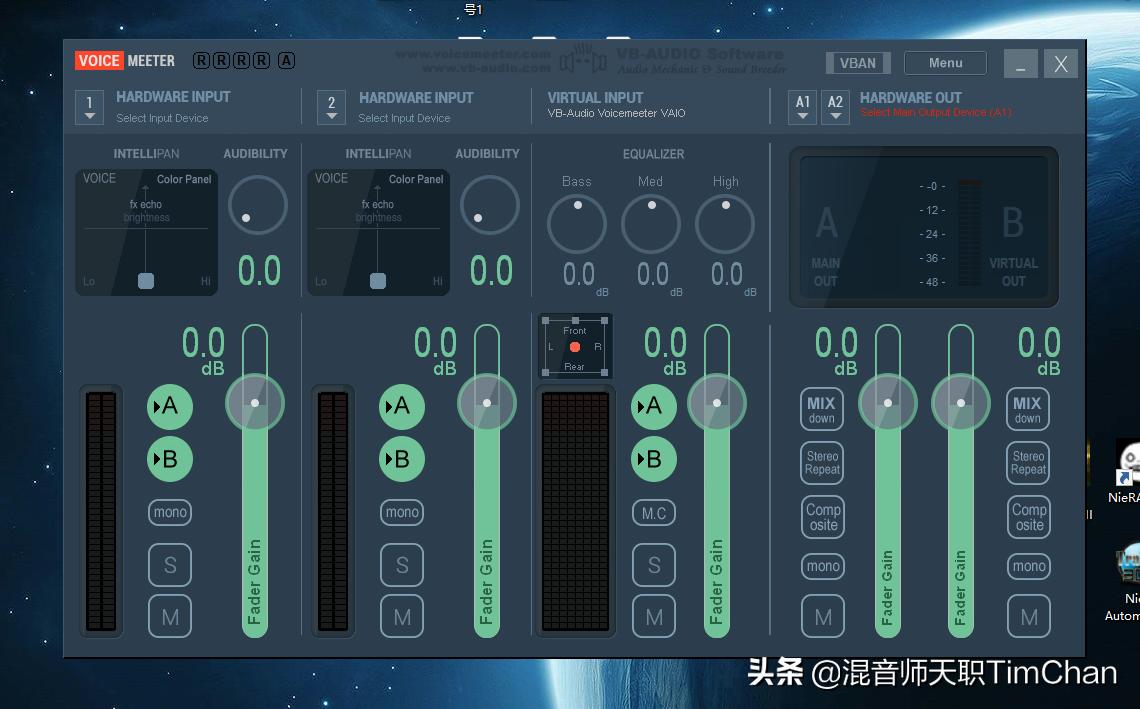Open input device selector for strip 2
The width and height of the screenshot is (1140, 709).
(331, 107)
